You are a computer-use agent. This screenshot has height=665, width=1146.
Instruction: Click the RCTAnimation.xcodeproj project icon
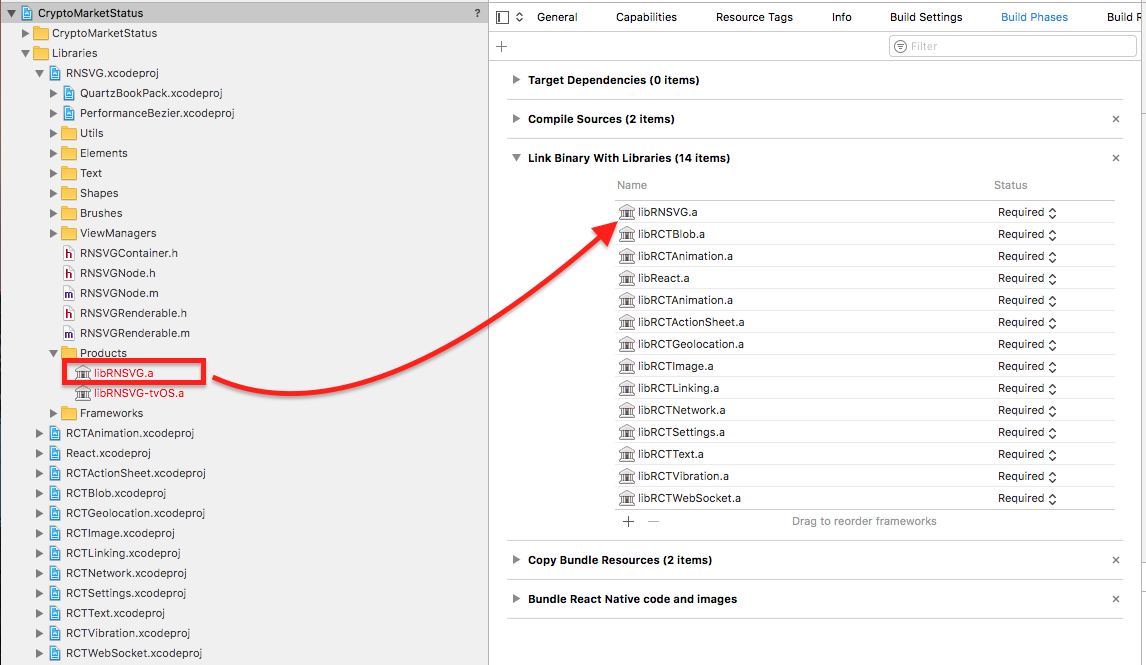click(55, 433)
